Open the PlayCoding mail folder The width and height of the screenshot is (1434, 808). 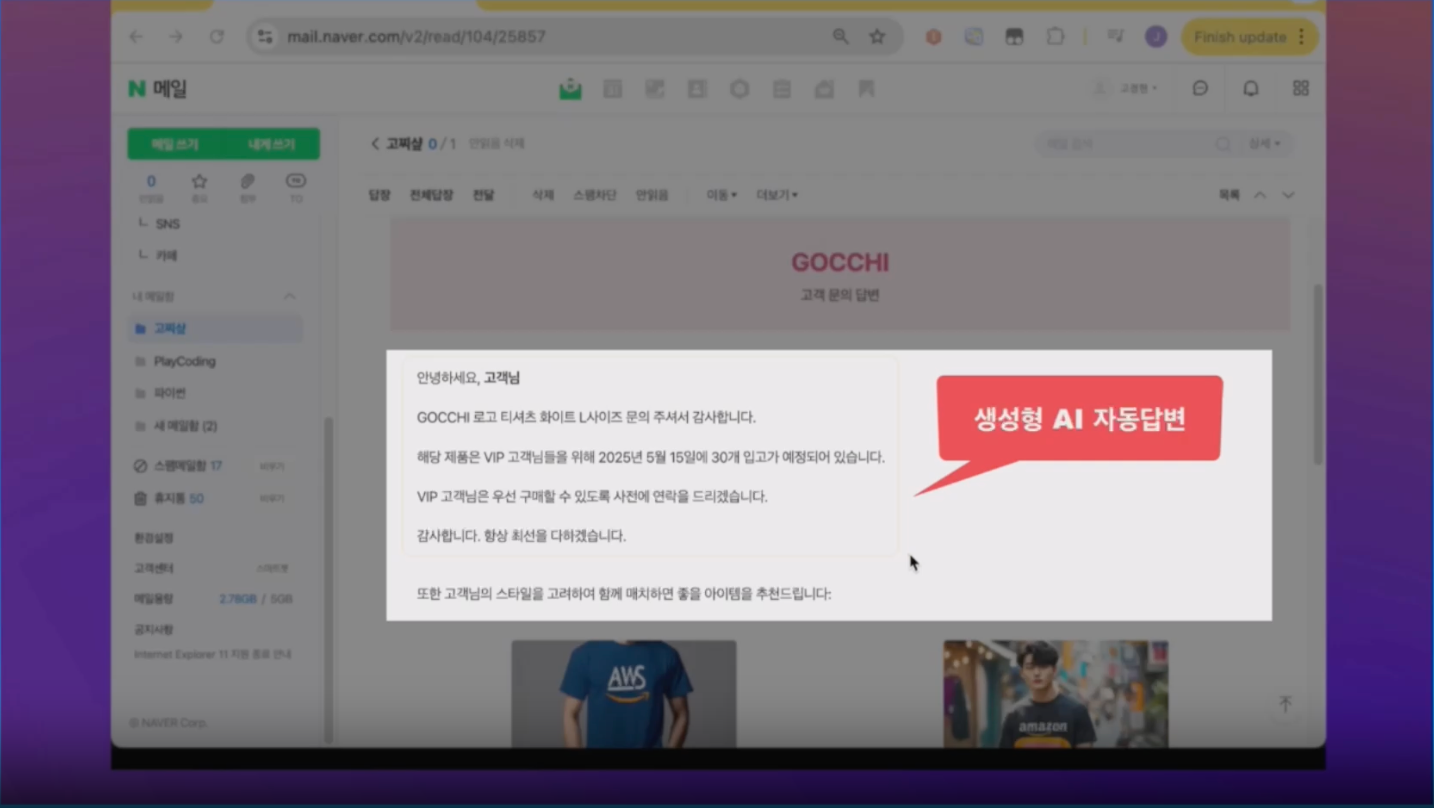point(184,361)
